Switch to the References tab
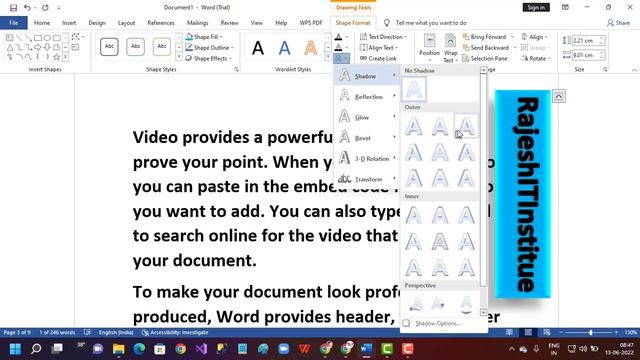The width and height of the screenshot is (640, 360). [161, 23]
